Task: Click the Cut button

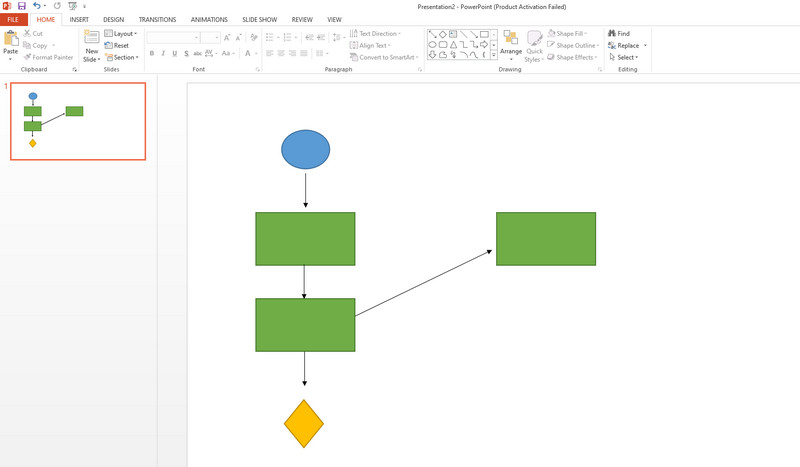Action: (x=33, y=33)
